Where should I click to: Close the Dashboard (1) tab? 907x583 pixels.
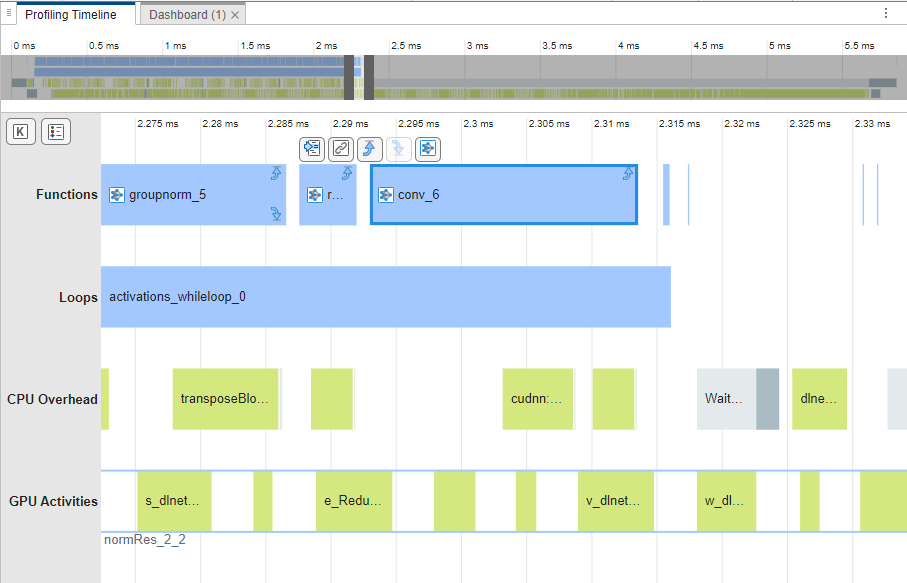[x=235, y=15]
